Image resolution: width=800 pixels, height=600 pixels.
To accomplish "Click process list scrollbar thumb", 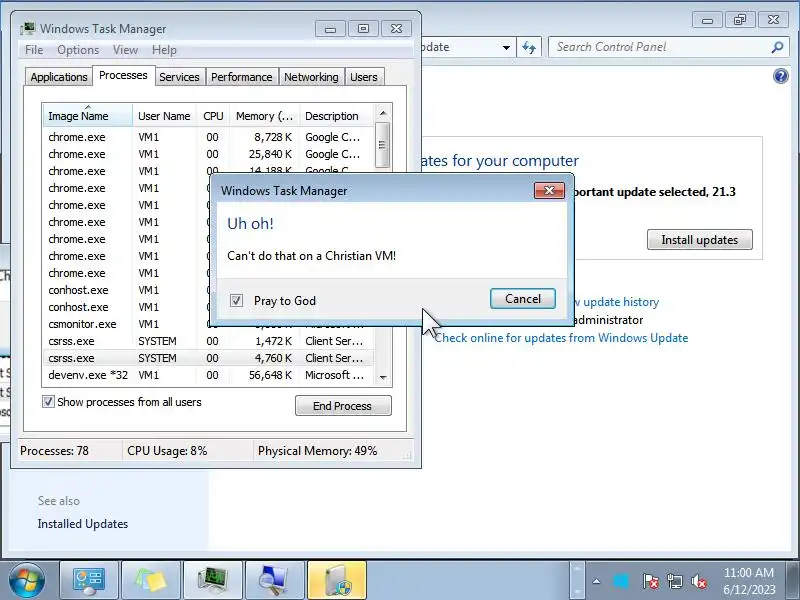I will pyautogui.click(x=383, y=145).
